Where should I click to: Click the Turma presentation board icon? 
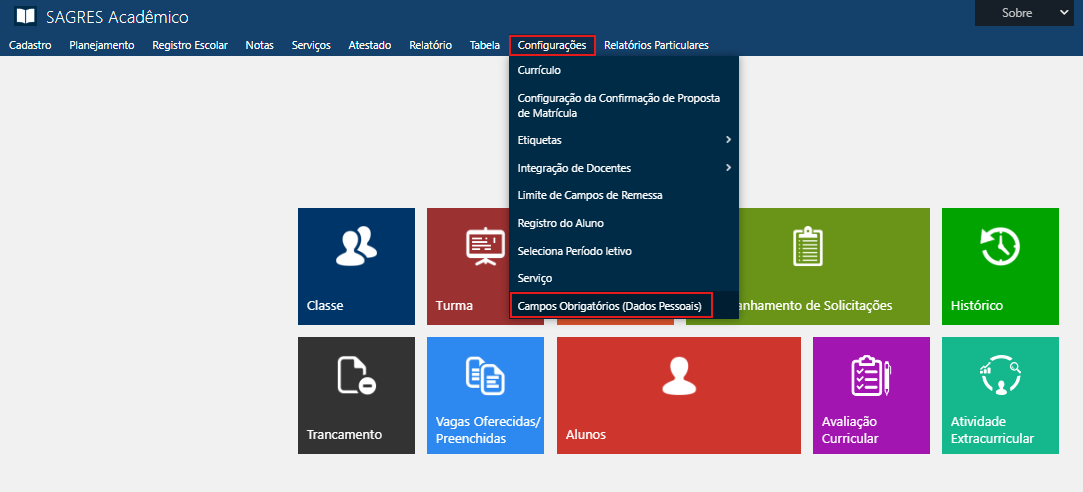pos(485,247)
